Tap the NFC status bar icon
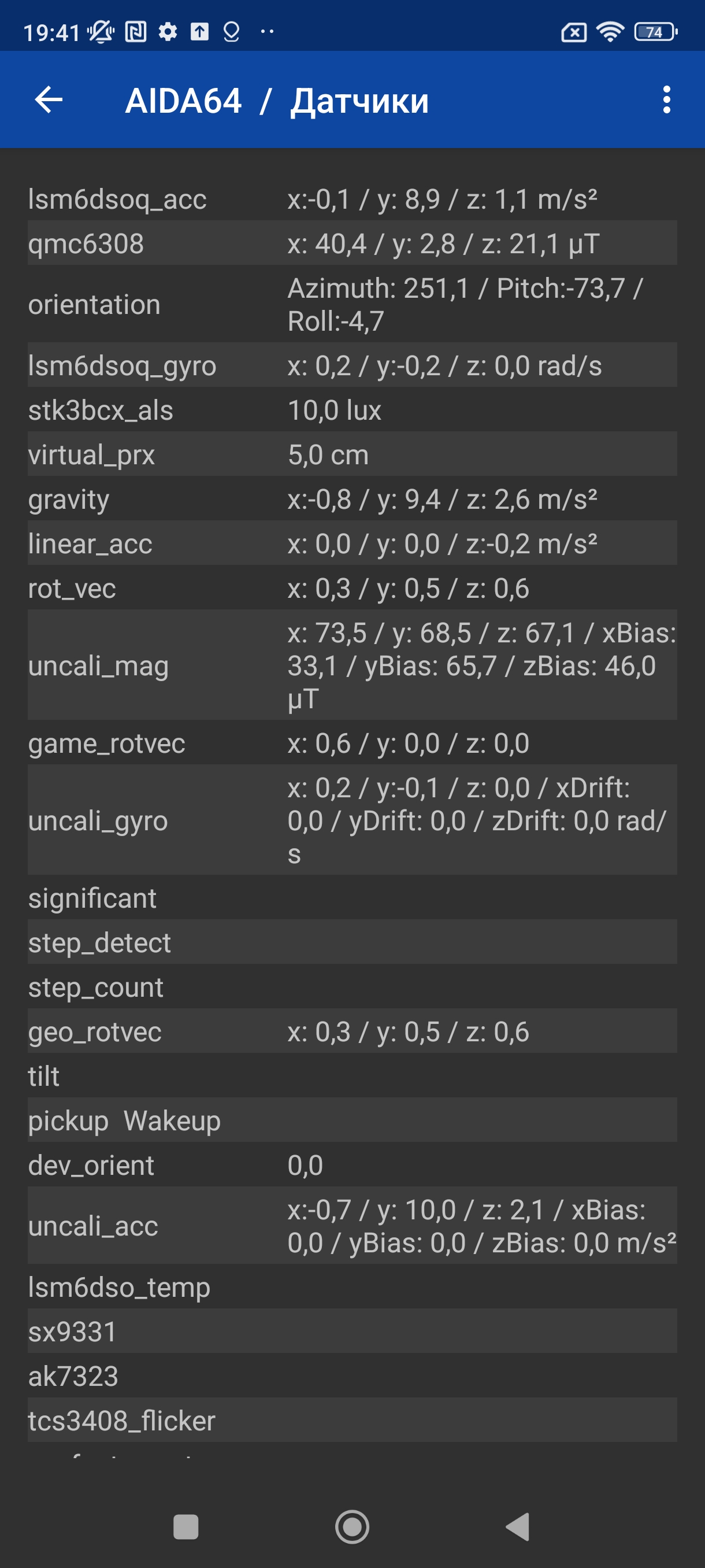 click(136, 32)
